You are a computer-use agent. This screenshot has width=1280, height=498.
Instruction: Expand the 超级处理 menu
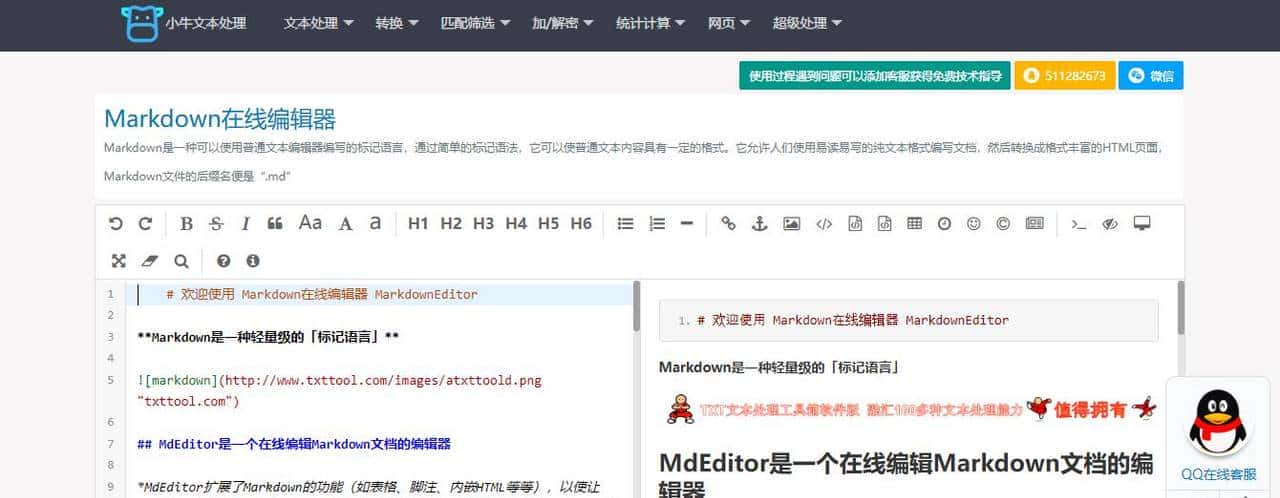pos(807,22)
